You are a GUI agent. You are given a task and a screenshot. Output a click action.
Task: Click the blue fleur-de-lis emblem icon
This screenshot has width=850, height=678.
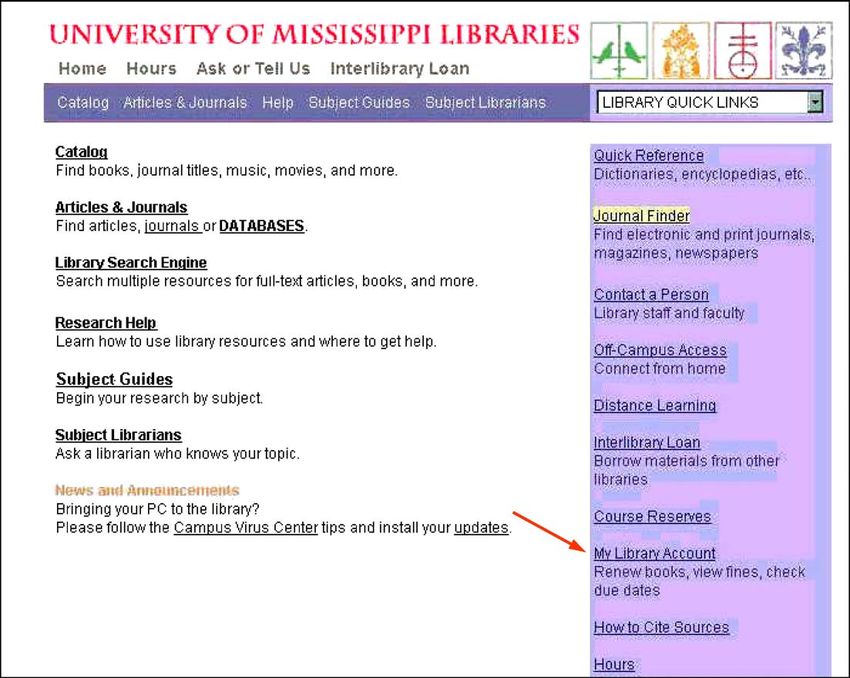coord(804,51)
